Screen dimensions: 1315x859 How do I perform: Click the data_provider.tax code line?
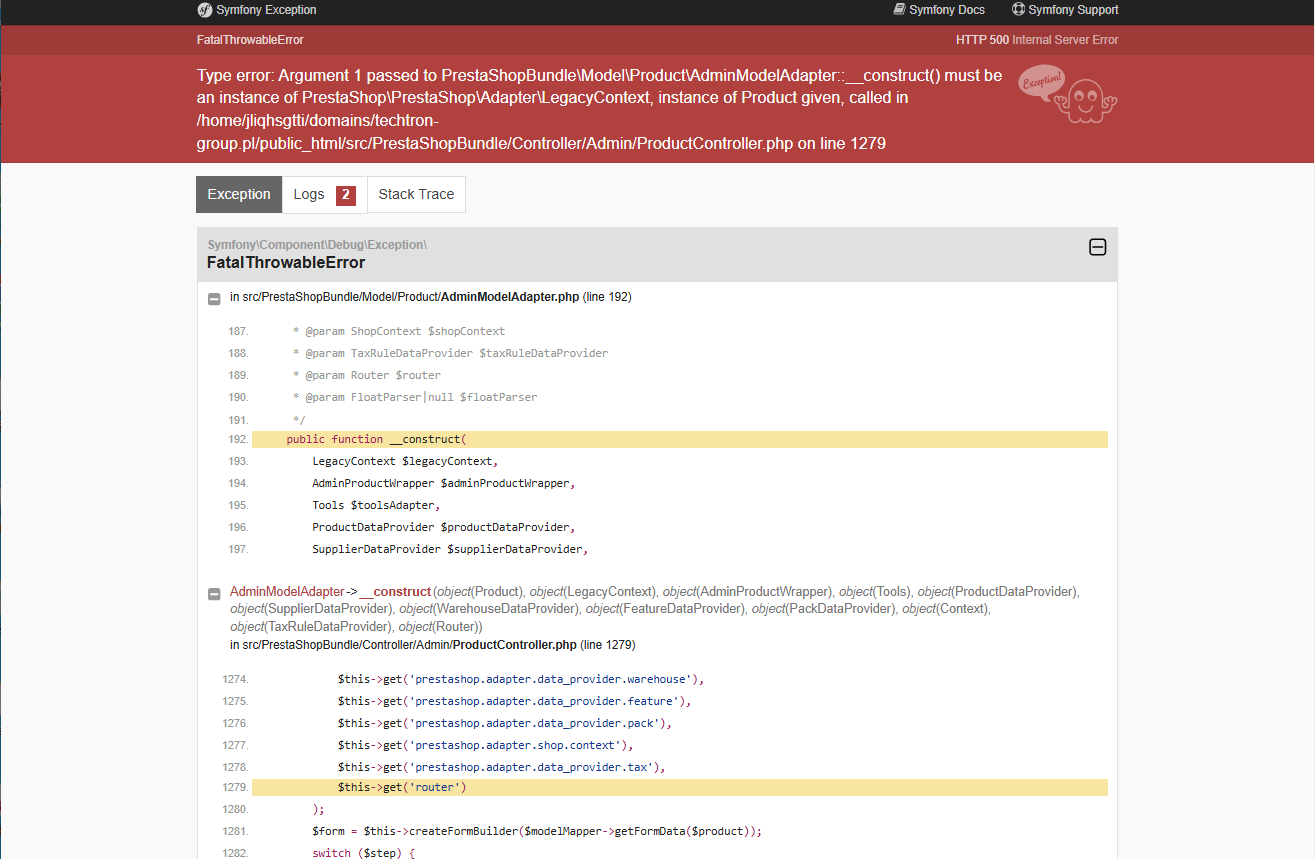(502, 768)
